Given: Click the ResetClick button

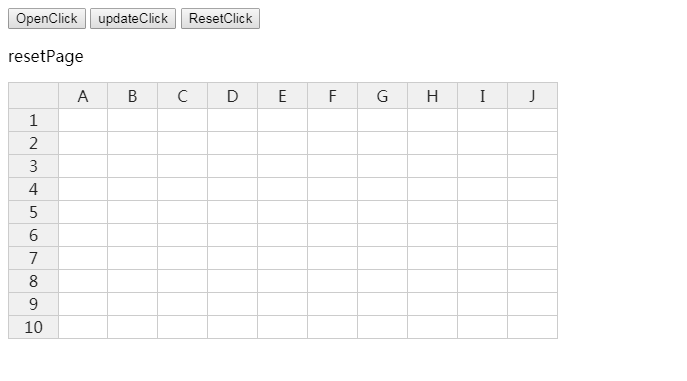Looking at the screenshot, I should coord(220,18).
